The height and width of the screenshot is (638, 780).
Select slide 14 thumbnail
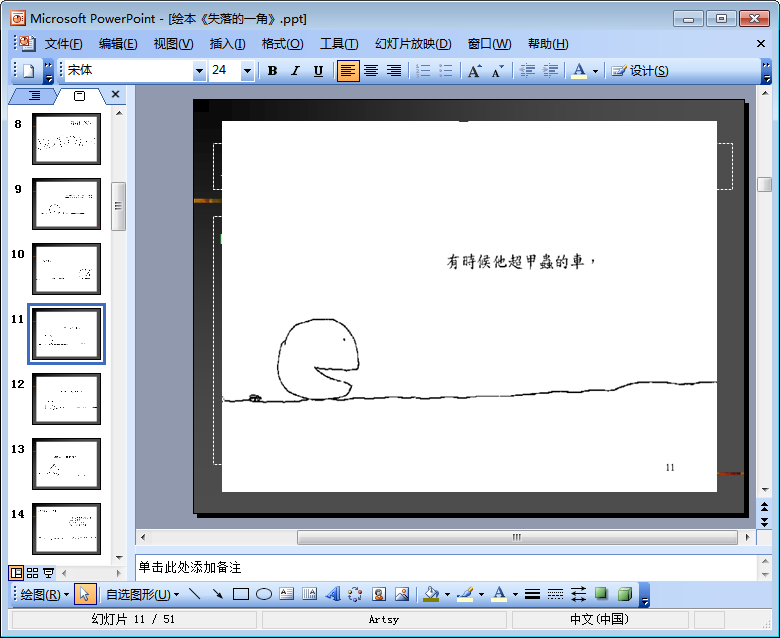66,529
